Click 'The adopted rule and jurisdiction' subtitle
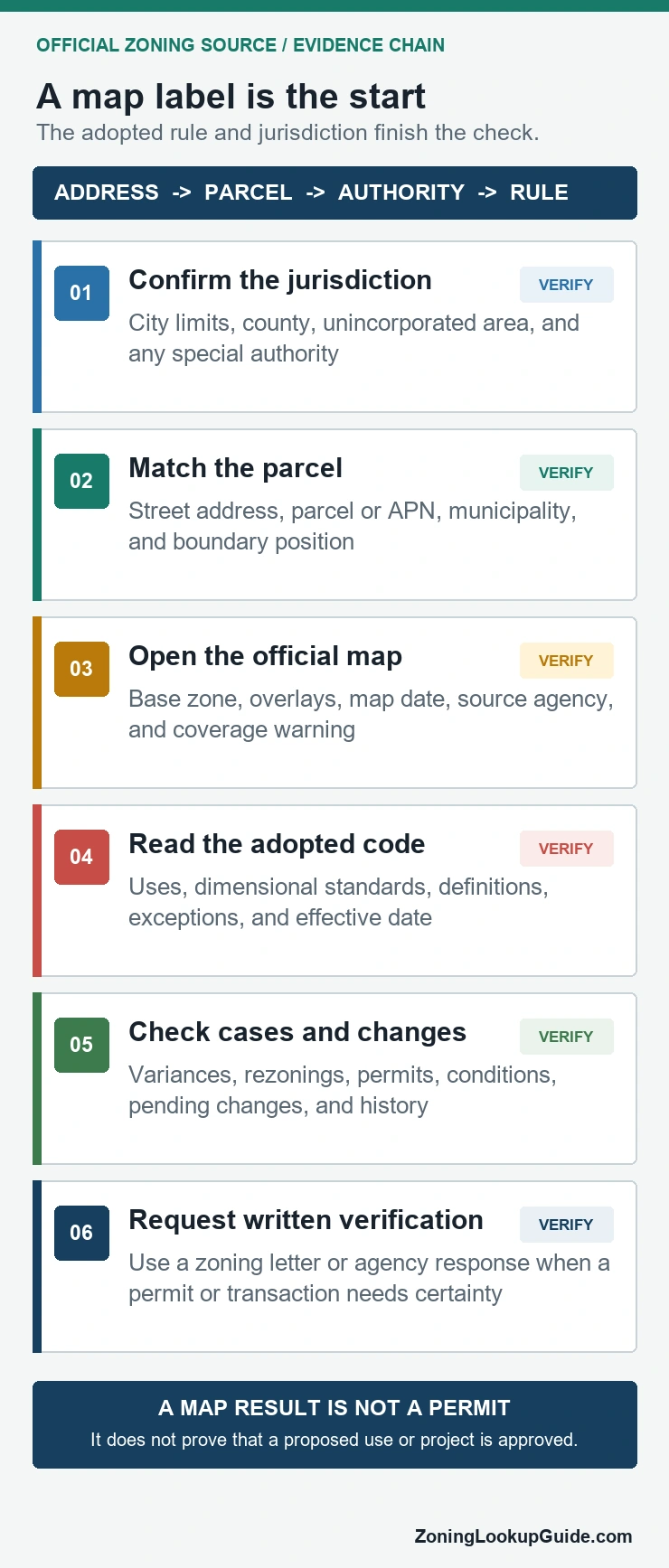Screen dimensions: 669x1568 tap(287, 133)
